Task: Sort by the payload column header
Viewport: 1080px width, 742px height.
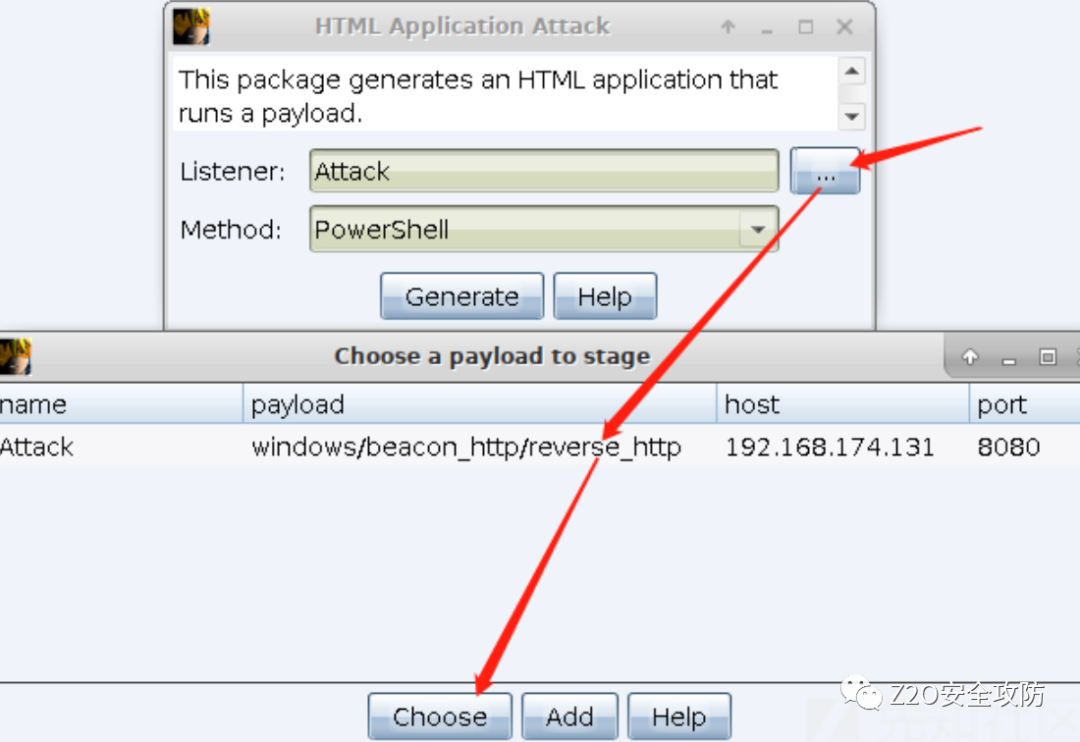Action: click(479, 404)
